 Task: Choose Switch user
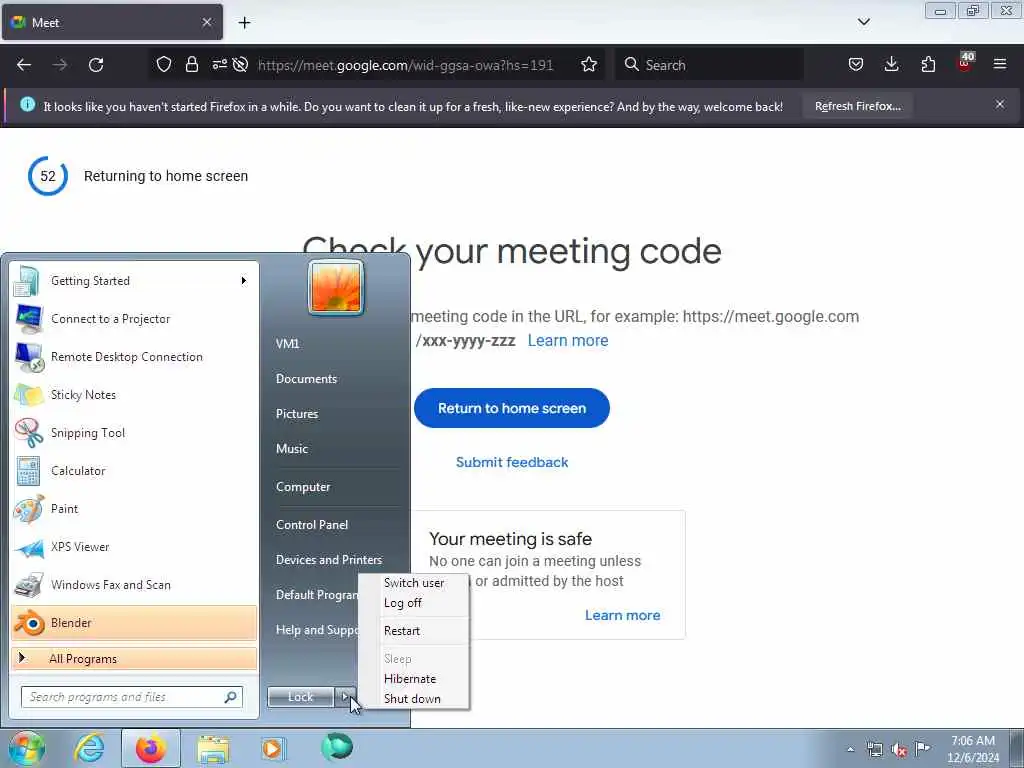coord(413,583)
